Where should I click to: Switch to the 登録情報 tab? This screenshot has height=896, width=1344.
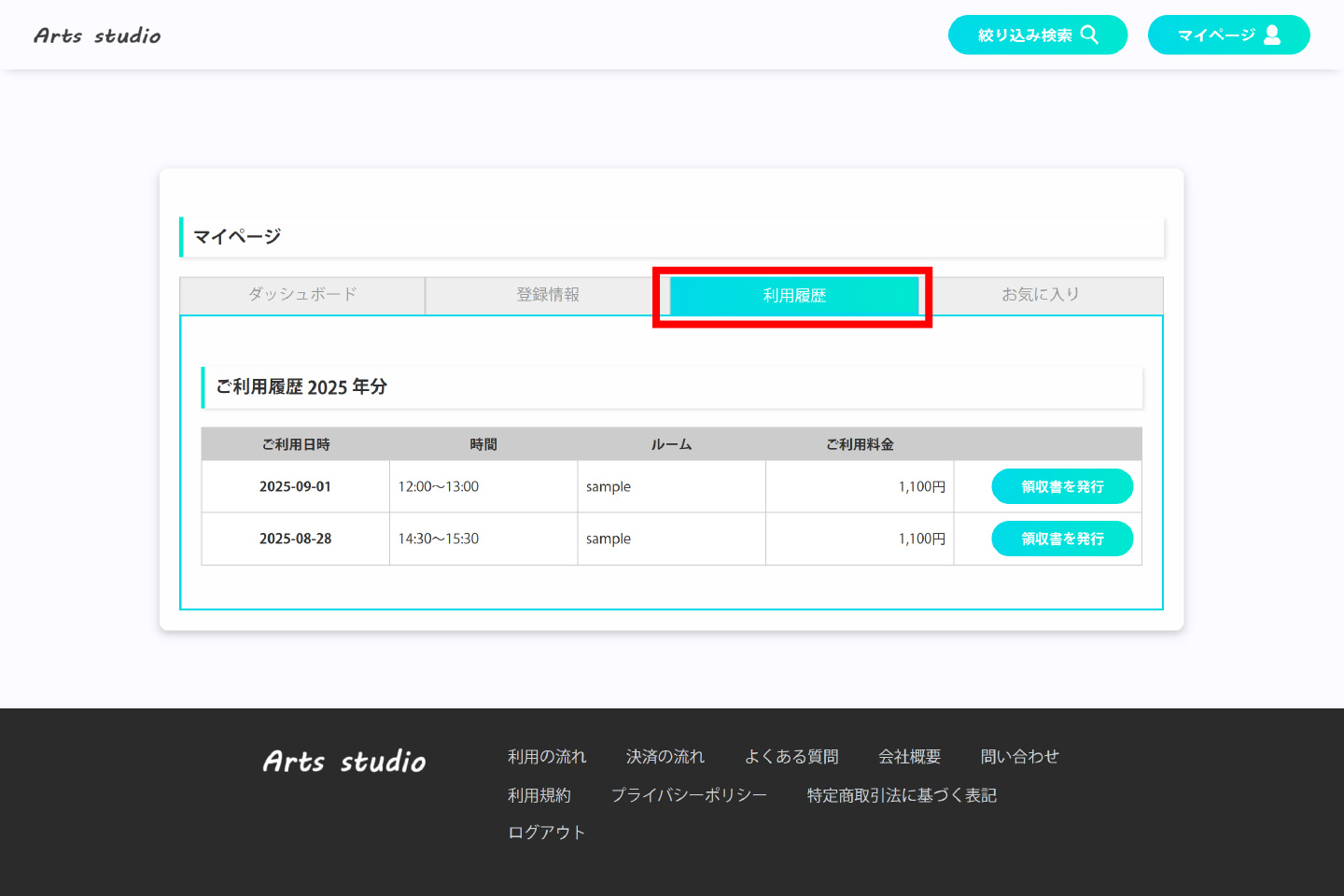tap(548, 295)
